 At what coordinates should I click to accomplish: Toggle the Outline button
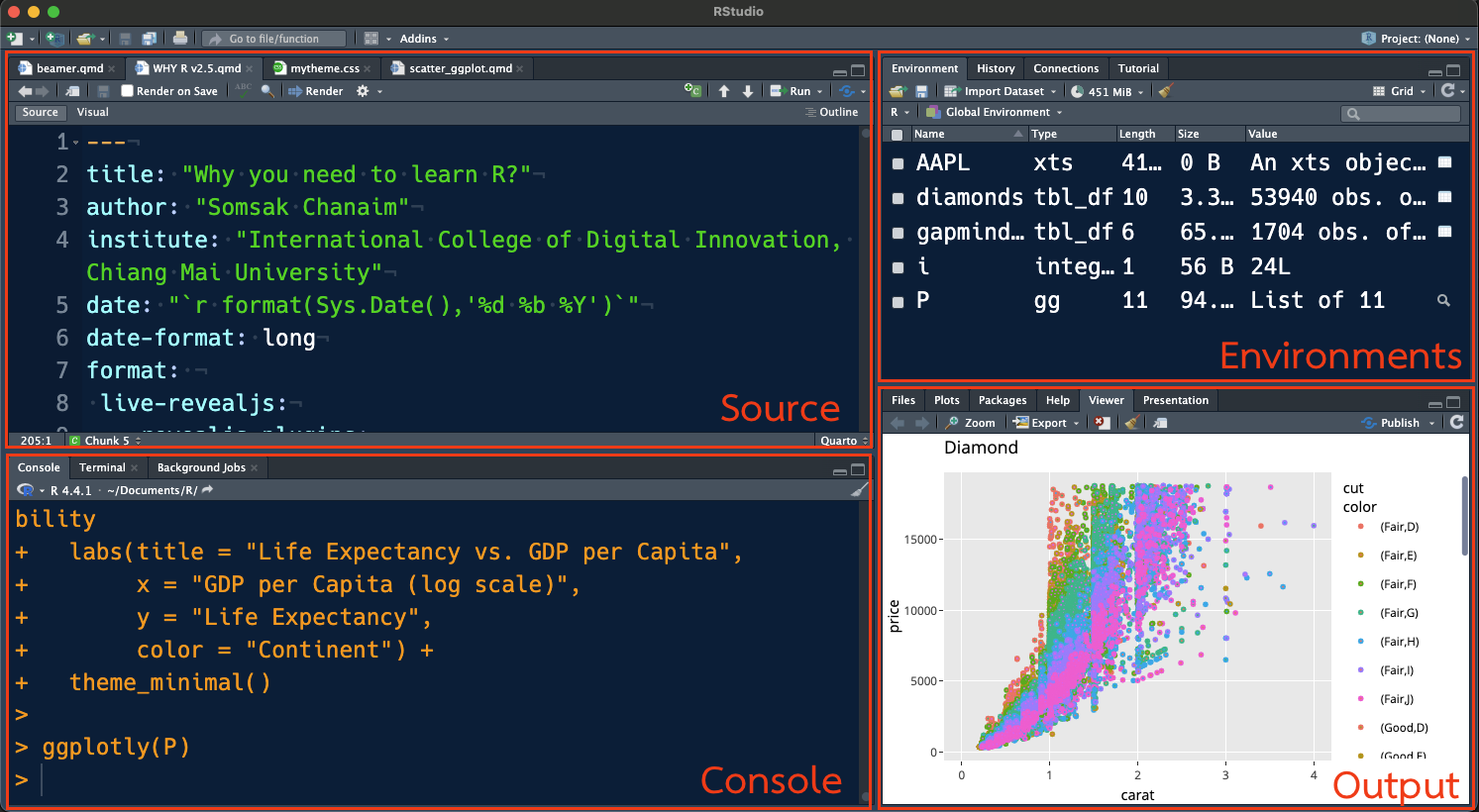832,113
